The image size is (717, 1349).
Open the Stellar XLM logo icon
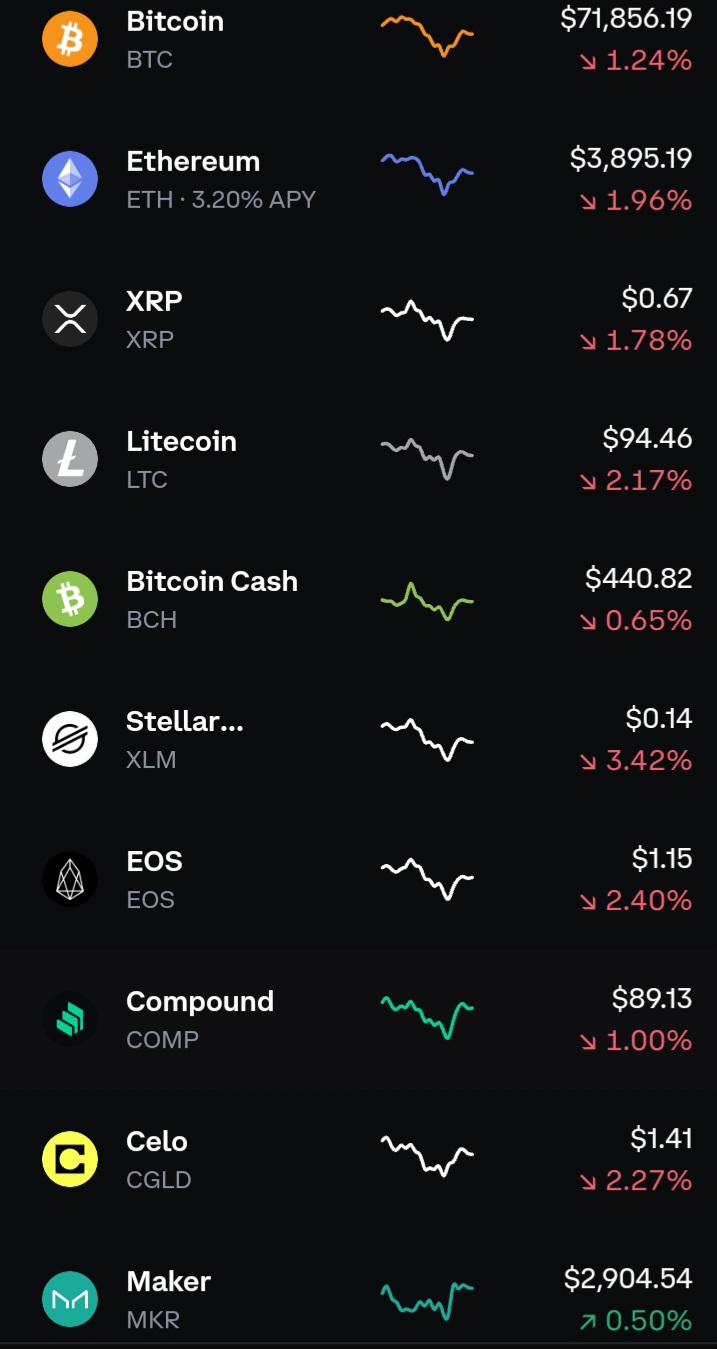tap(70, 740)
